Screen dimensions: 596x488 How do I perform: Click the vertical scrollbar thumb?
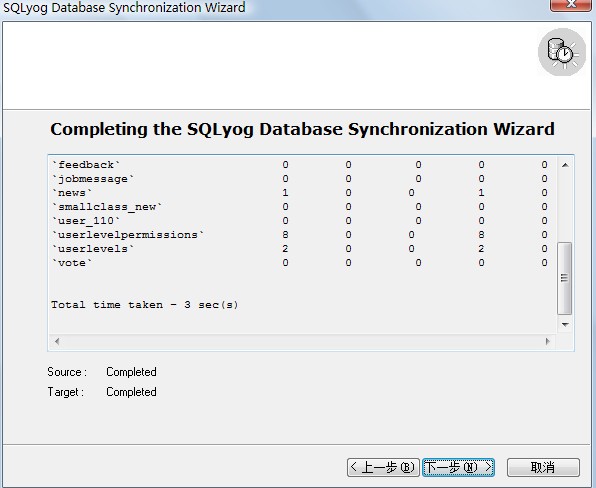(x=564, y=278)
